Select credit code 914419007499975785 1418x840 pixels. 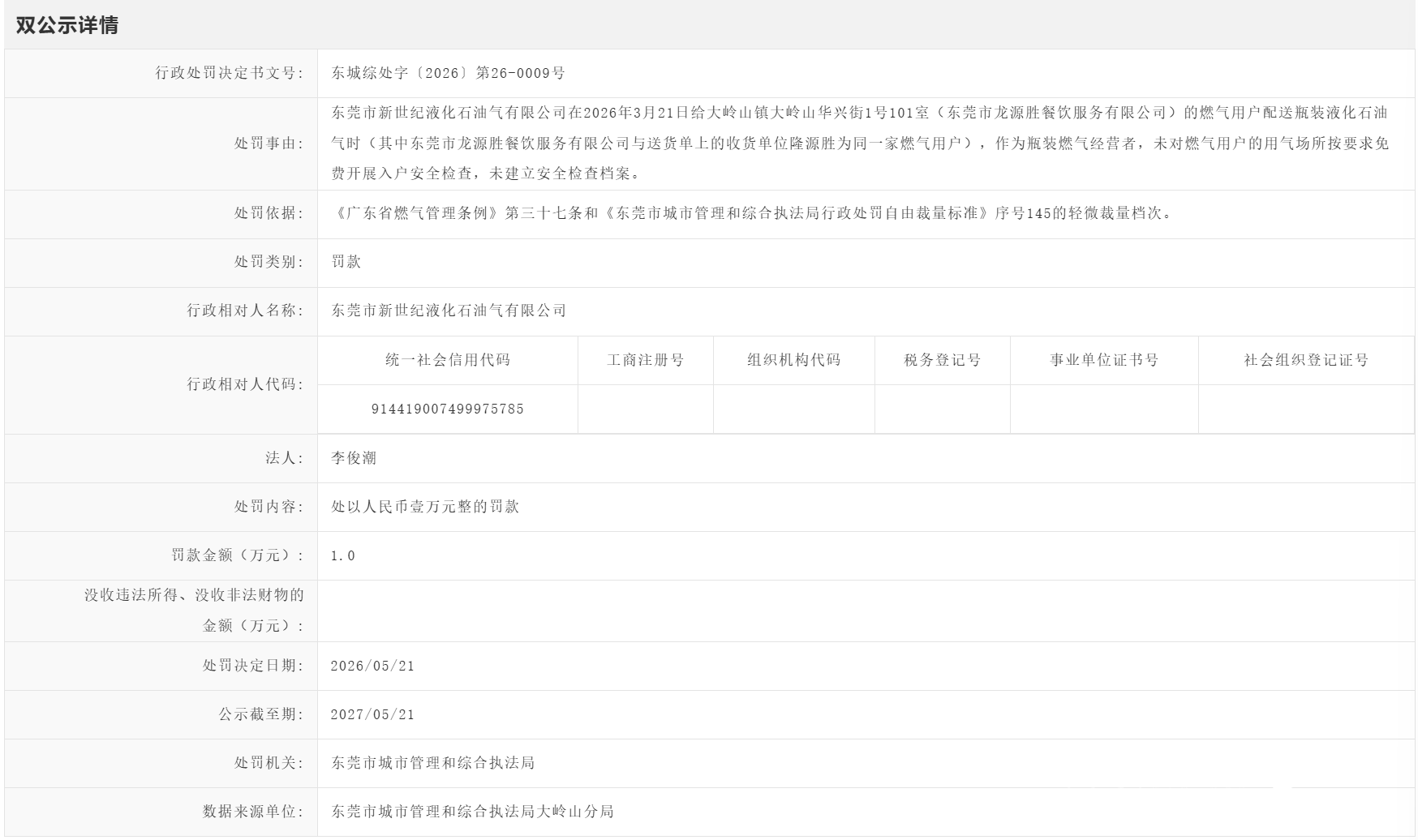[x=448, y=409]
